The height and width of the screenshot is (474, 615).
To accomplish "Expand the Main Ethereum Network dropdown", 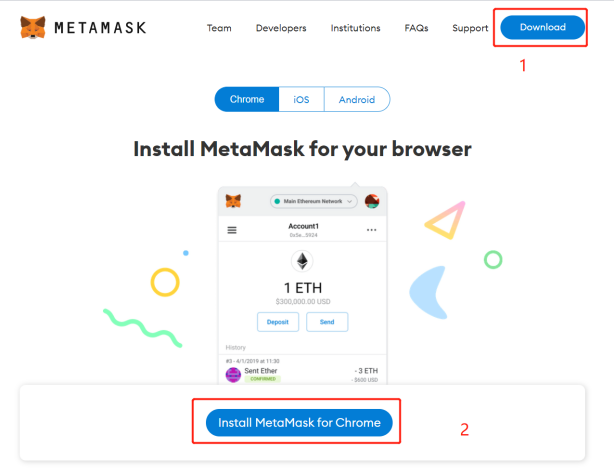I will tap(313, 201).
